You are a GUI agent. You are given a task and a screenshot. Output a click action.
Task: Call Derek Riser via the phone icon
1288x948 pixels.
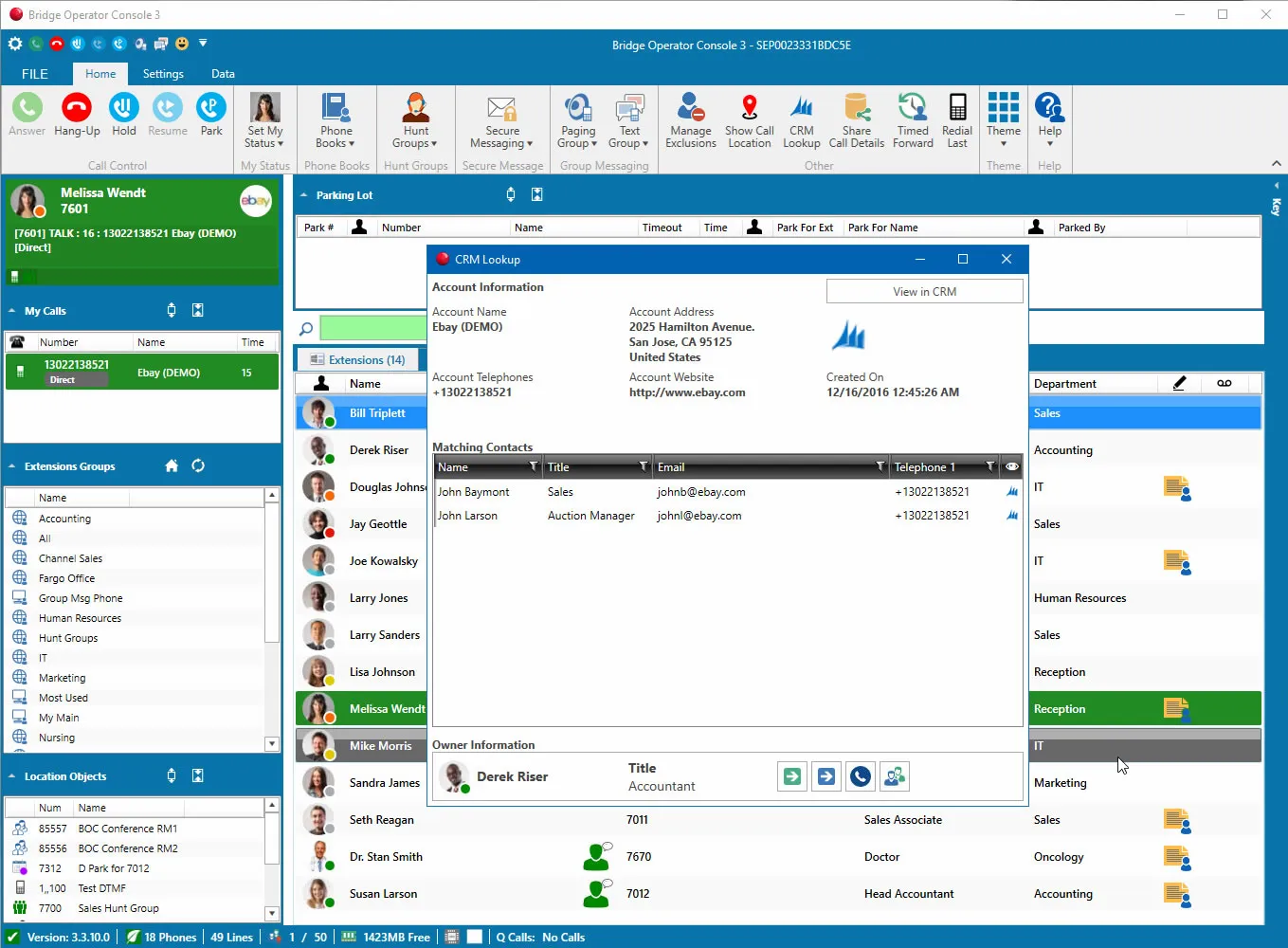(860, 775)
